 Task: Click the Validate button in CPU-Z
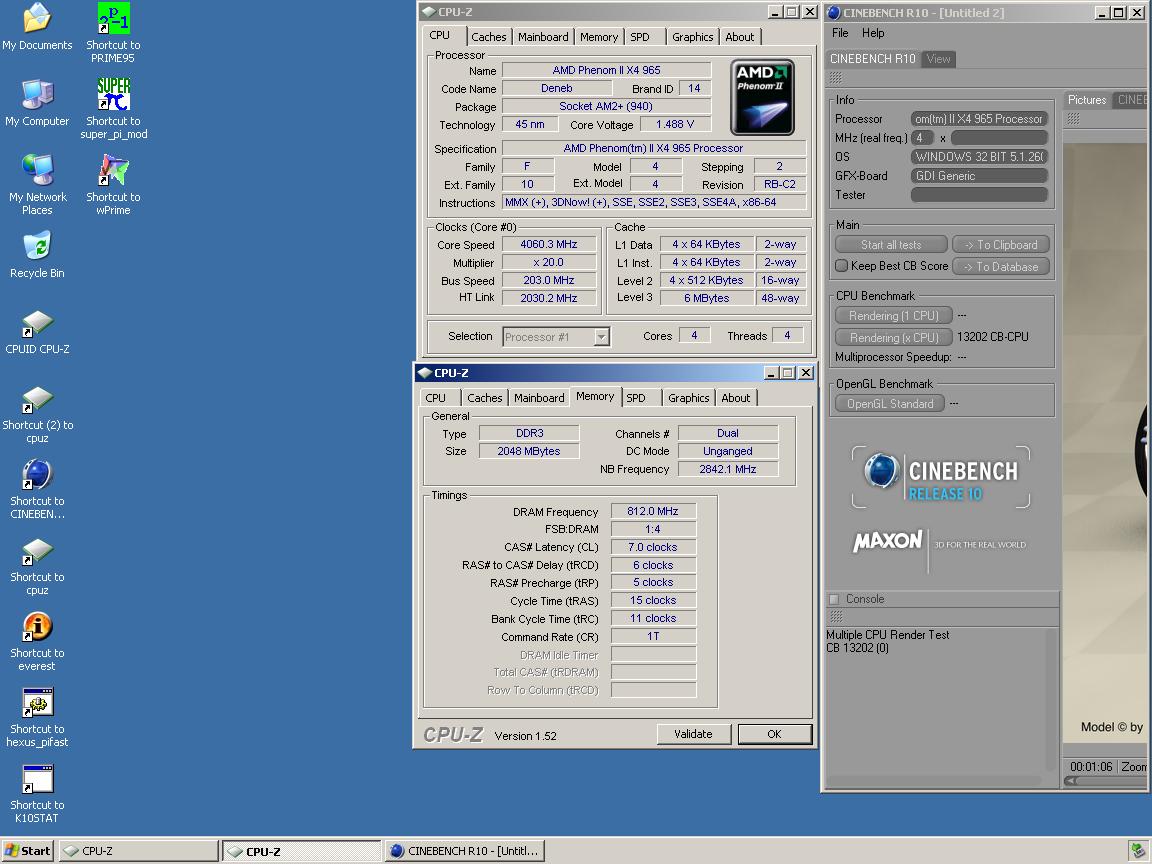693,734
